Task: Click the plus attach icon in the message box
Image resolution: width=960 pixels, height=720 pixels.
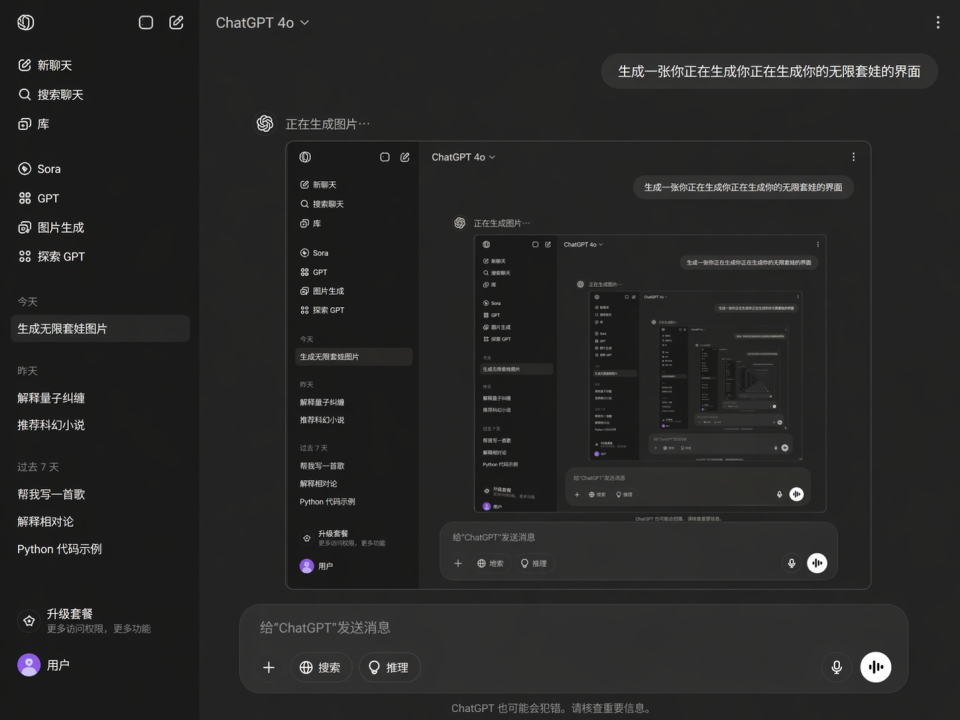Action: pyautogui.click(x=269, y=667)
